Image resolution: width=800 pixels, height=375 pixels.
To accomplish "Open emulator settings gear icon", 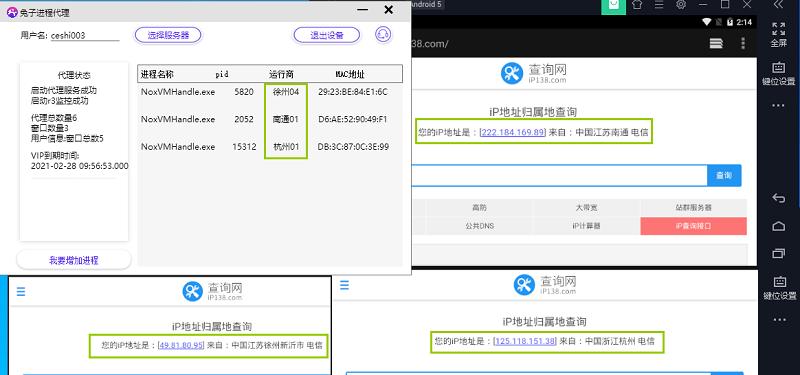I will pos(681,5).
